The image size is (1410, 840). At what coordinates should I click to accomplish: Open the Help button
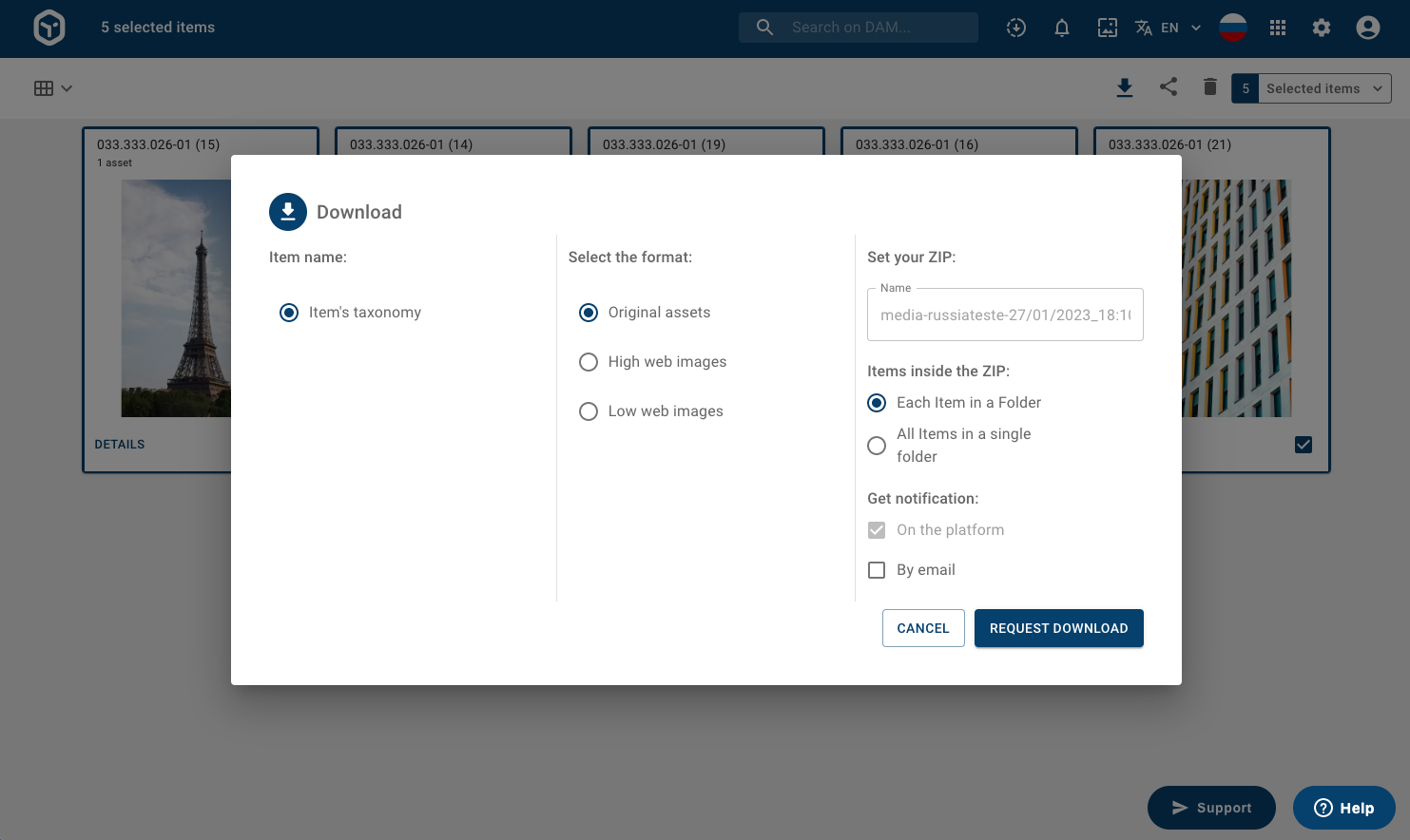coord(1344,808)
